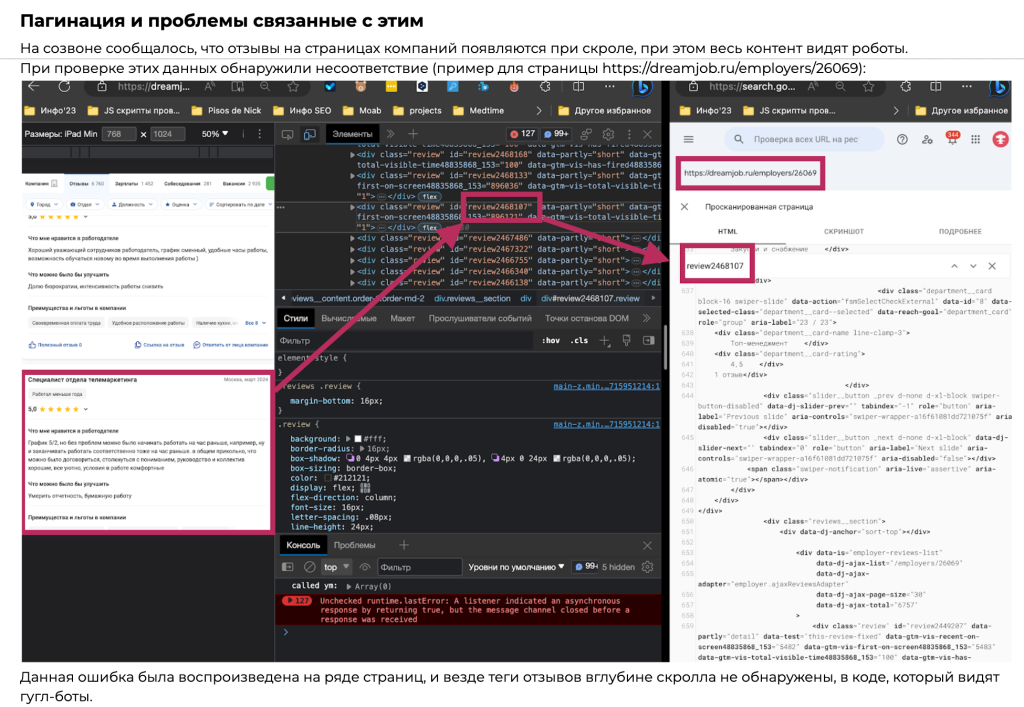Screen dimensions: 1024x707
Task: Click the zoom-out magnifier in the dreamjob address bar
Action: pos(264,87)
